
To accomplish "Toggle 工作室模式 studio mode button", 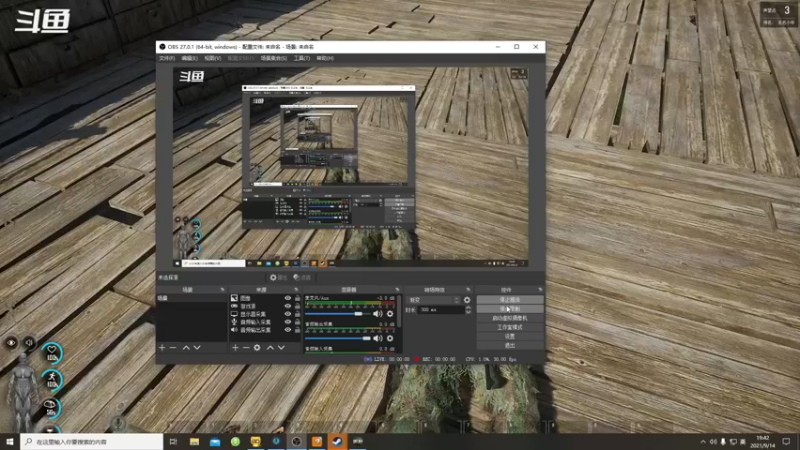I will coord(510,328).
